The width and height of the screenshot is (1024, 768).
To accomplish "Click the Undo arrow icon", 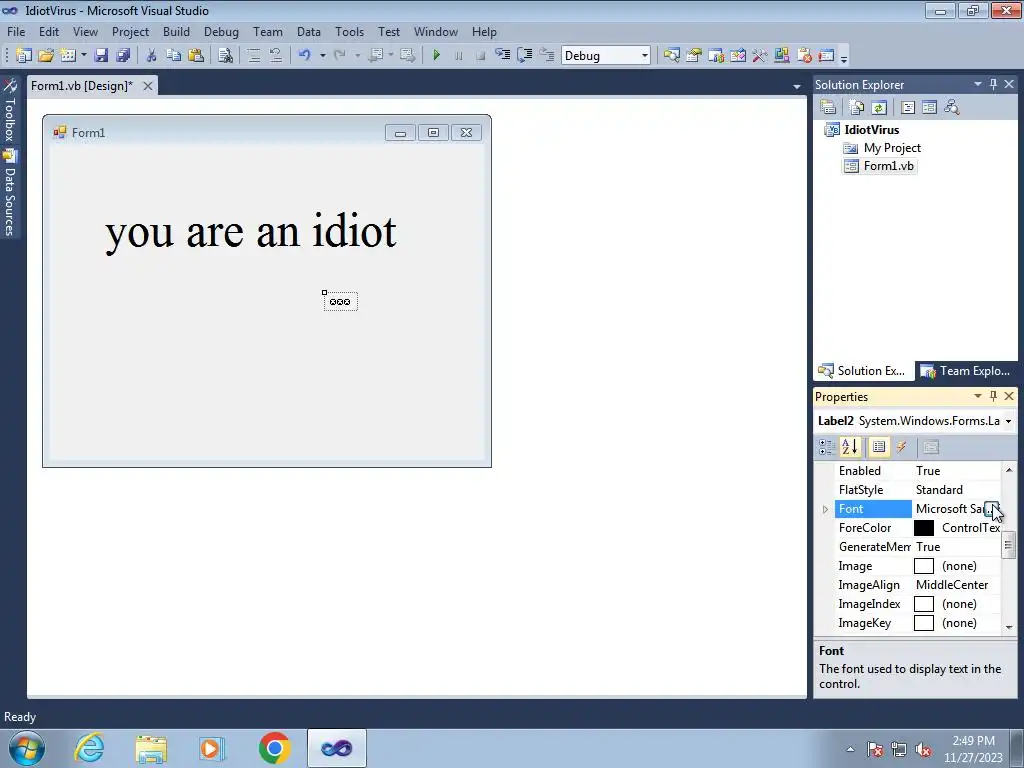I will 304,56.
